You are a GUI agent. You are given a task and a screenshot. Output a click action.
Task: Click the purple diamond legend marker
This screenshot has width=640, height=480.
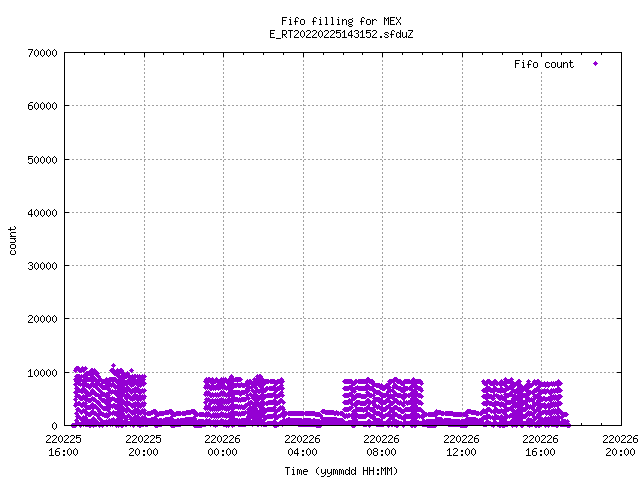point(596,64)
